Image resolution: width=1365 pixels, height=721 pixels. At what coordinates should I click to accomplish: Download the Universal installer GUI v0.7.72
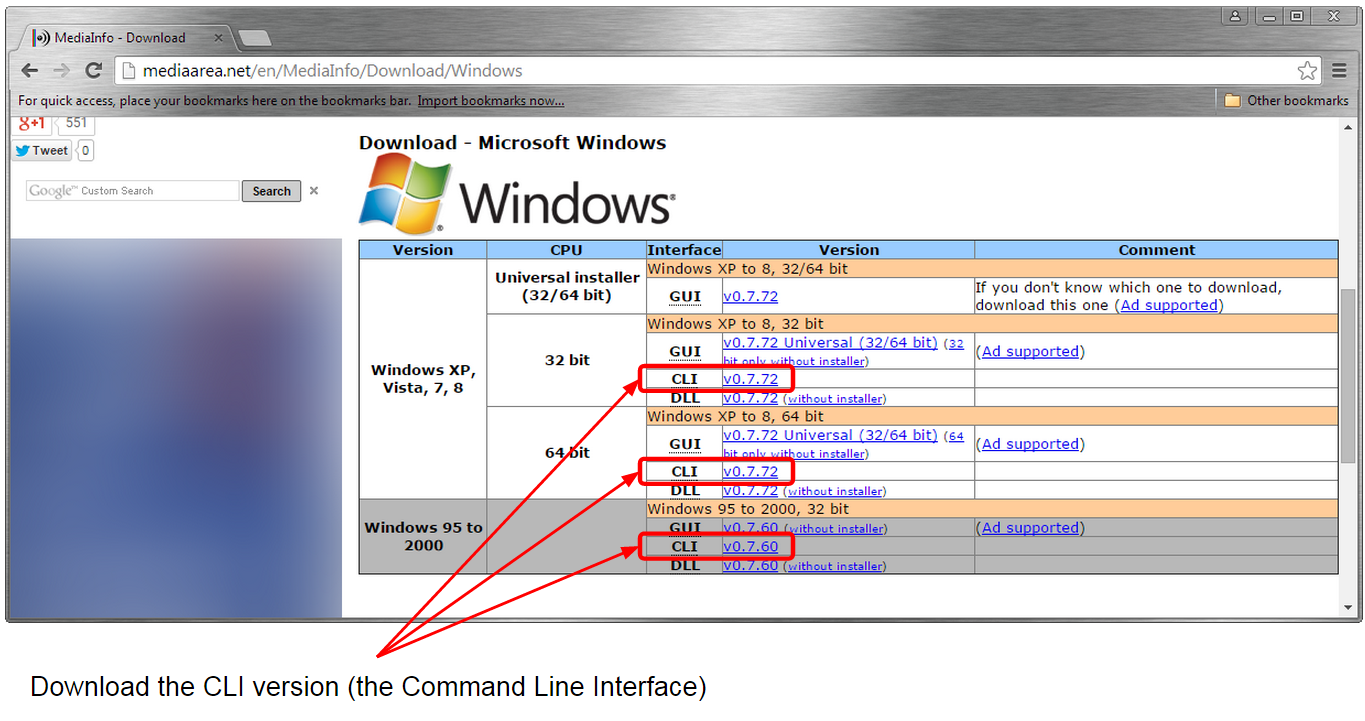tap(750, 296)
